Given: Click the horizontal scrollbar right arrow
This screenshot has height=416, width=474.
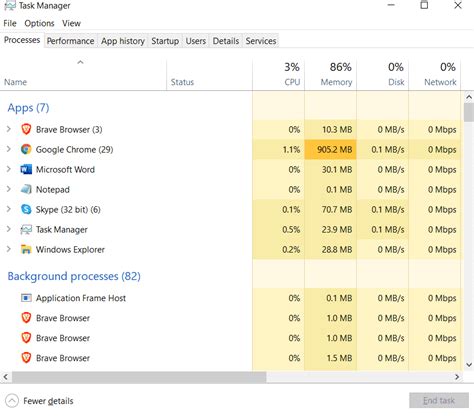Looking at the screenshot, I should pyautogui.click(x=457, y=377).
